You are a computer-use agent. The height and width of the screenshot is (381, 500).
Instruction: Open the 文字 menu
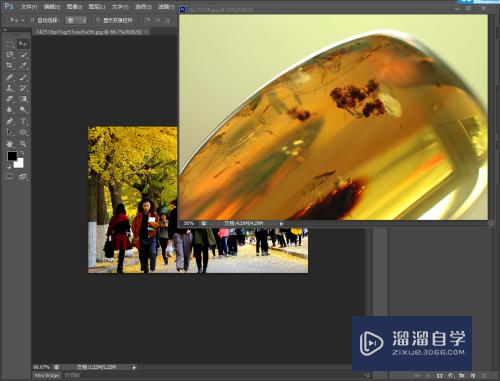(x=120, y=7)
